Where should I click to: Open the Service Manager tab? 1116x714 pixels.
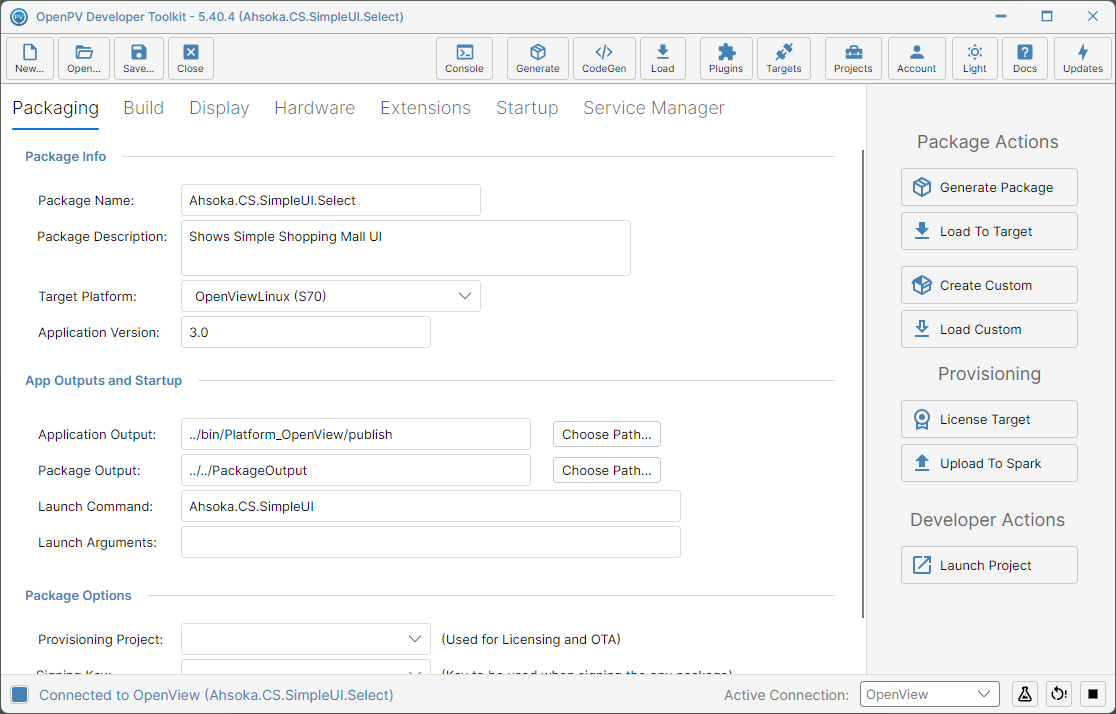pos(654,108)
